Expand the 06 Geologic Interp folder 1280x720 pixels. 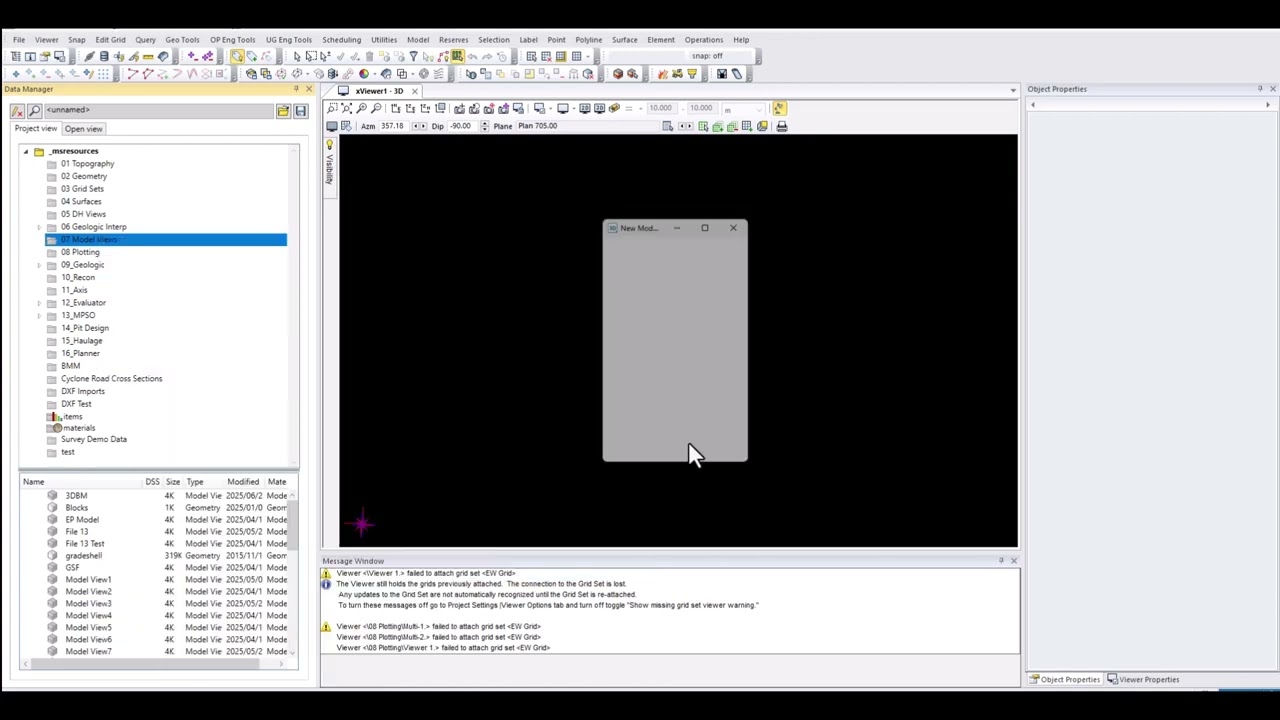pos(39,227)
